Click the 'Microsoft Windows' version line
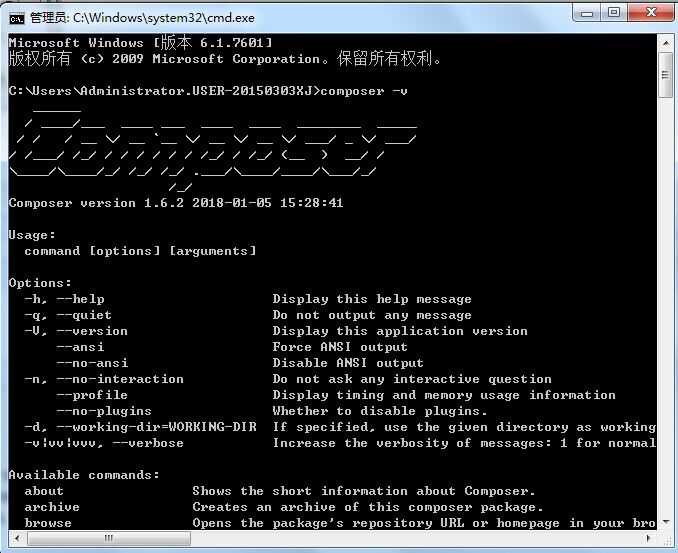Image resolution: width=678 pixels, height=553 pixels. pyautogui.click(x=141, y=43)
